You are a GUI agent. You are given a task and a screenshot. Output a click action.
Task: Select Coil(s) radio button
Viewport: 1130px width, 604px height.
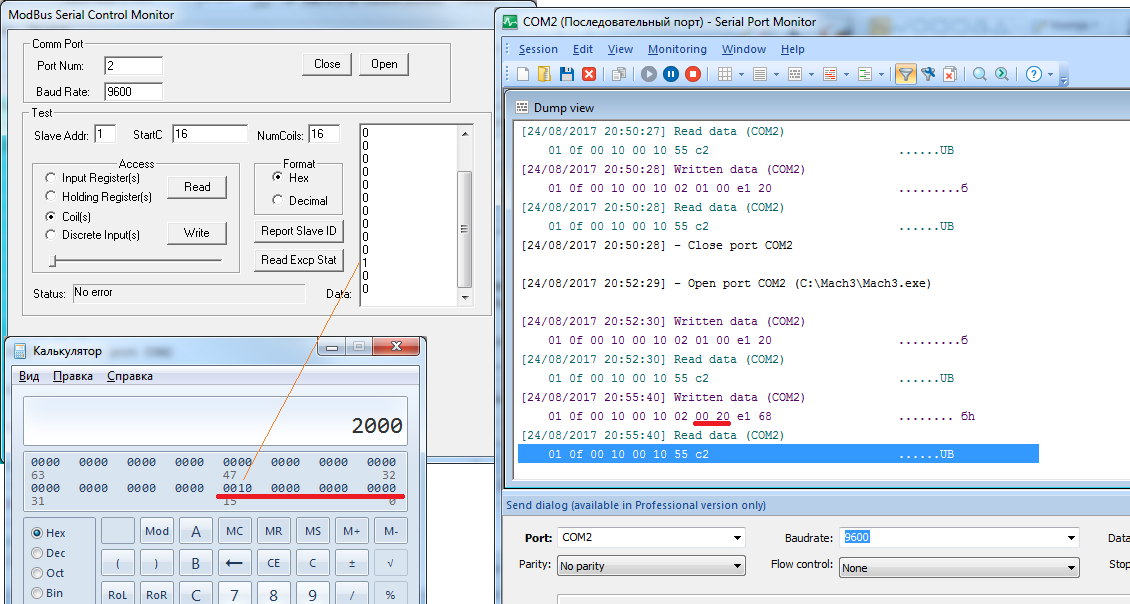tap(50, 216)
